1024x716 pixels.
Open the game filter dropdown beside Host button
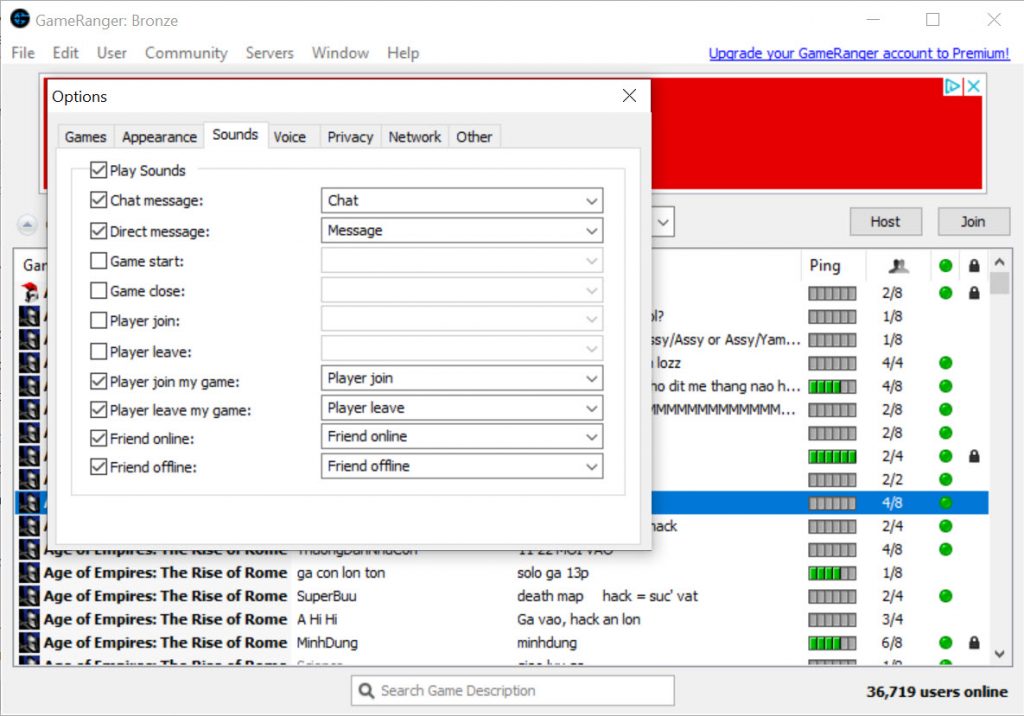click(663, 222)
